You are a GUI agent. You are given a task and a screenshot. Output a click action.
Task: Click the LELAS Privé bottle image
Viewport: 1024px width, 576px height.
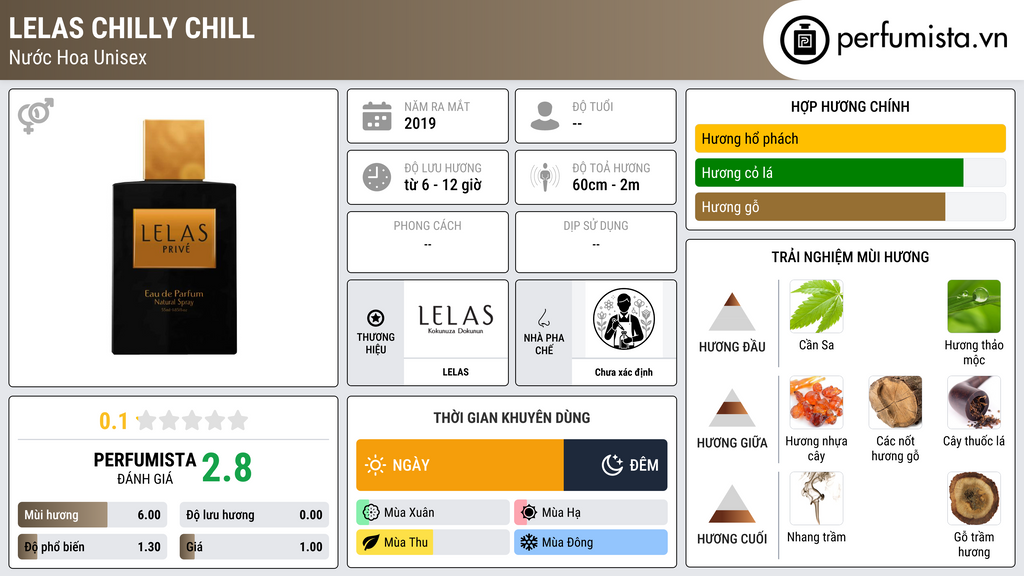click(174, 237)
